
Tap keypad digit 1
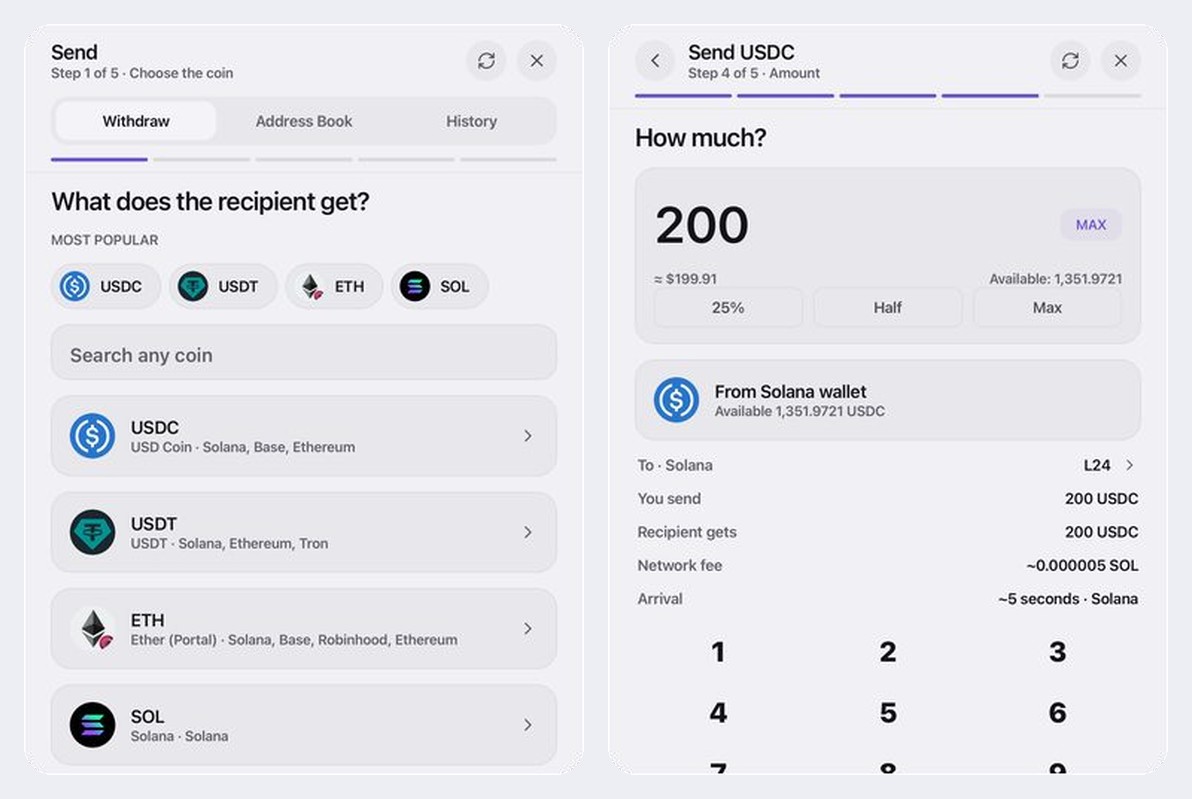click(x=718, y=652)
